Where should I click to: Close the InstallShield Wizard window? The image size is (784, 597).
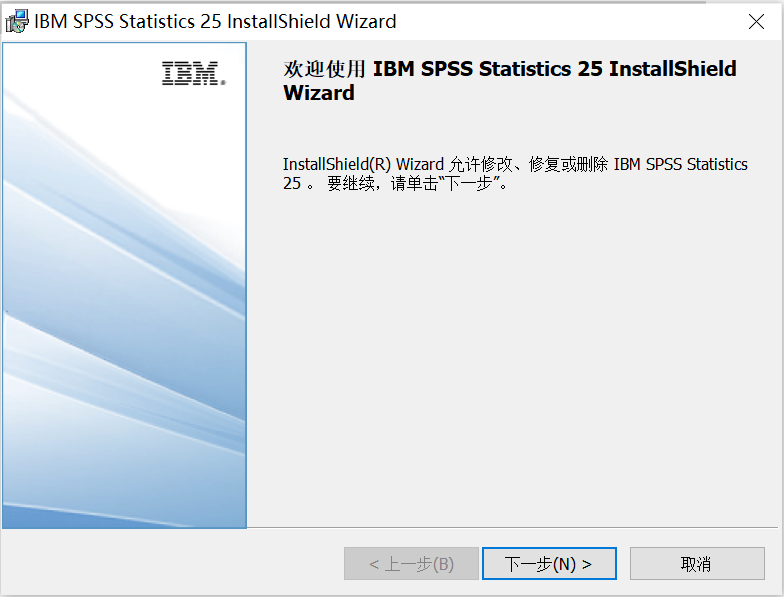pyautogui.click(x=756, y=22)
